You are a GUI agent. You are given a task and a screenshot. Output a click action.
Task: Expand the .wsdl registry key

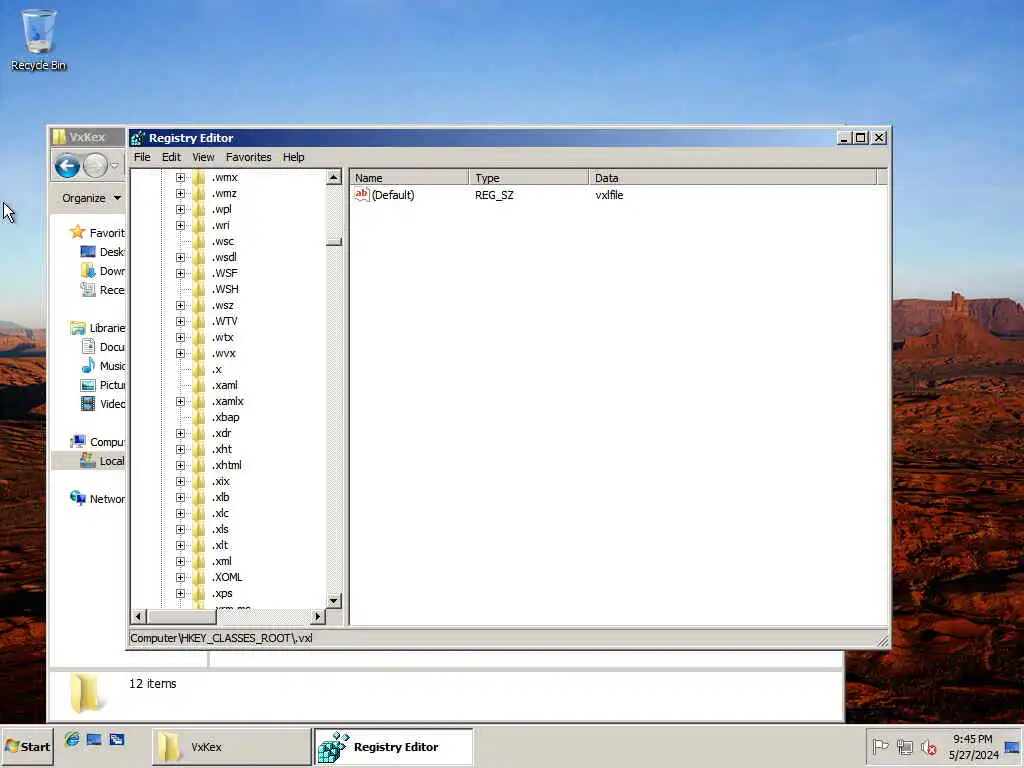(180, 257)
